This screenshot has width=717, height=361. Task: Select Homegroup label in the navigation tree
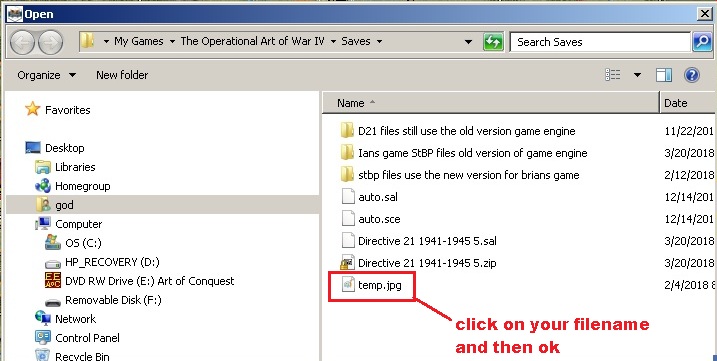[x=82, y=186]
